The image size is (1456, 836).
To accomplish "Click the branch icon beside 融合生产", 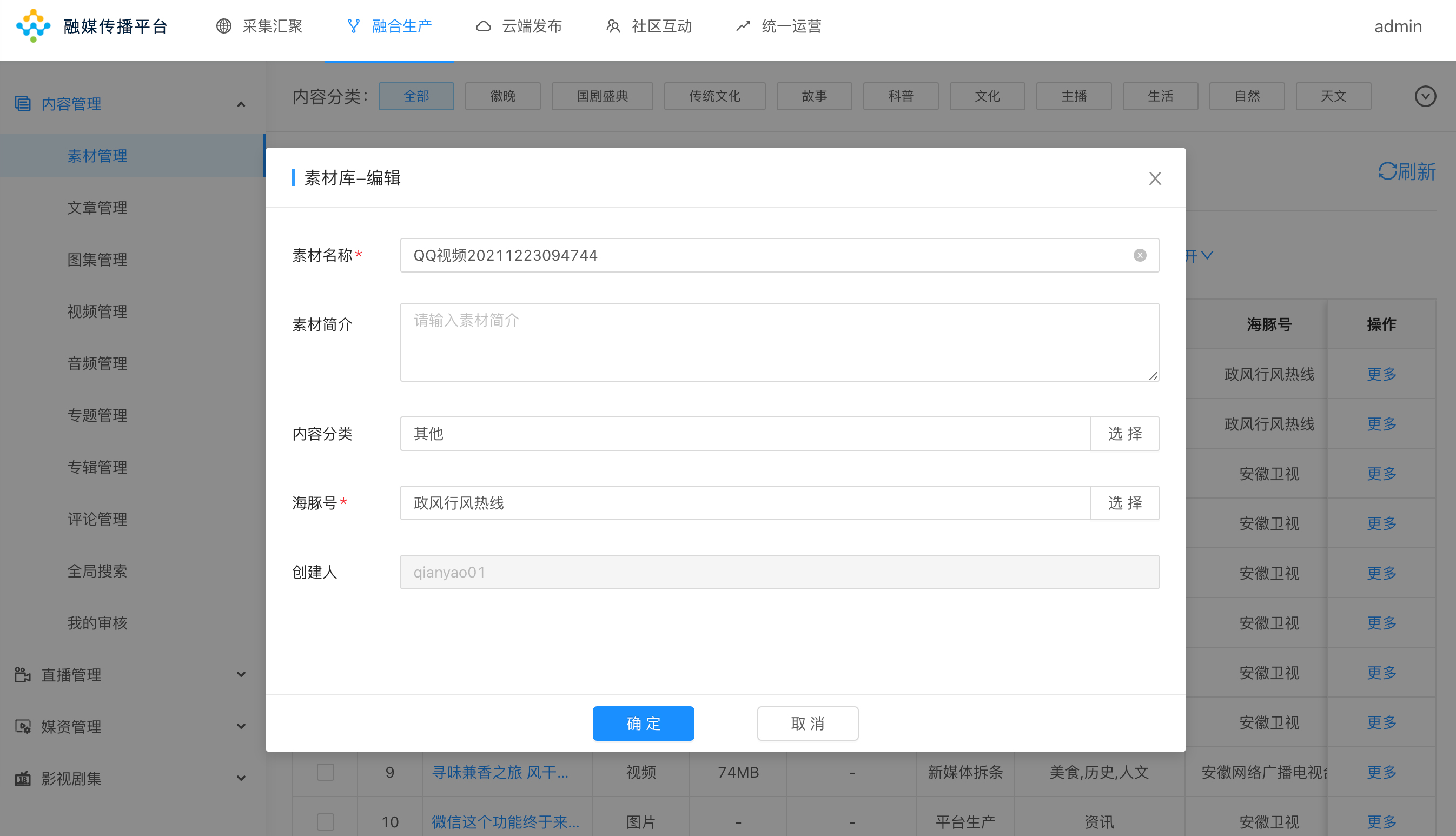I will coord(354,26).
